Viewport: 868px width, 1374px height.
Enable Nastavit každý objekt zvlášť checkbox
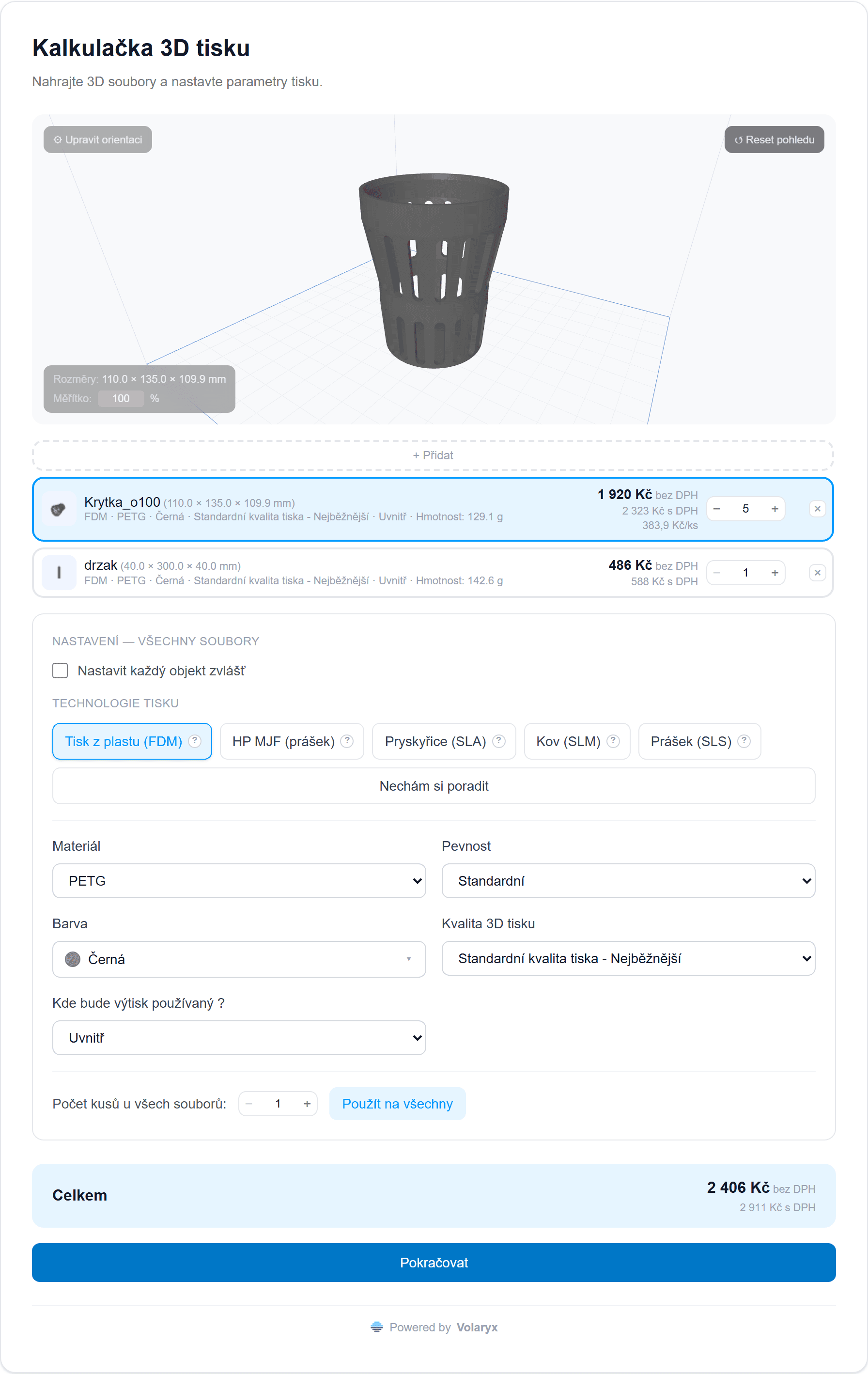tap(60, 671)
